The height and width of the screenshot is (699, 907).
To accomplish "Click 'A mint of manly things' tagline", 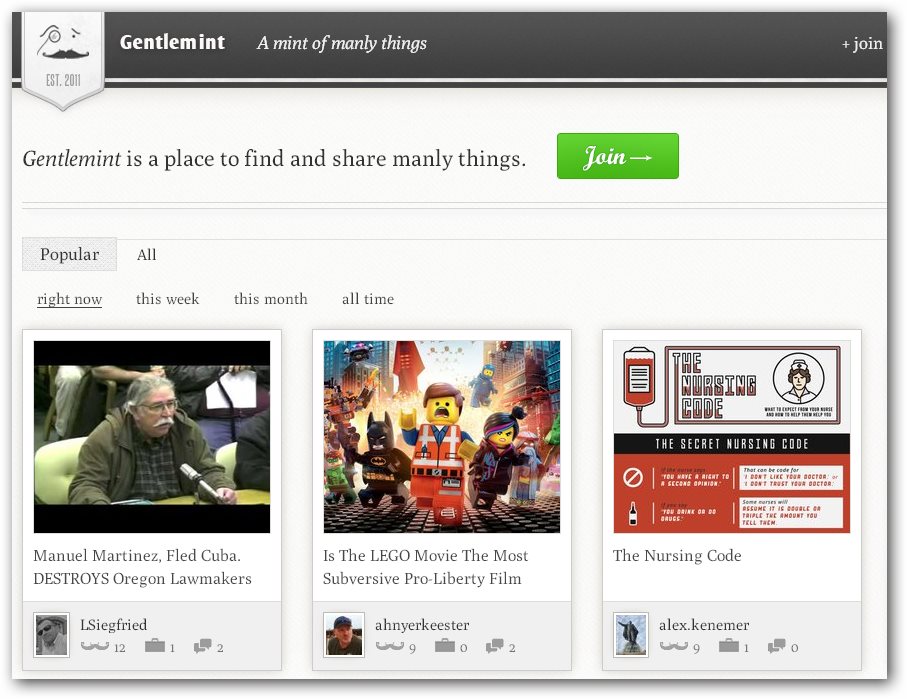I will (342, 43).
